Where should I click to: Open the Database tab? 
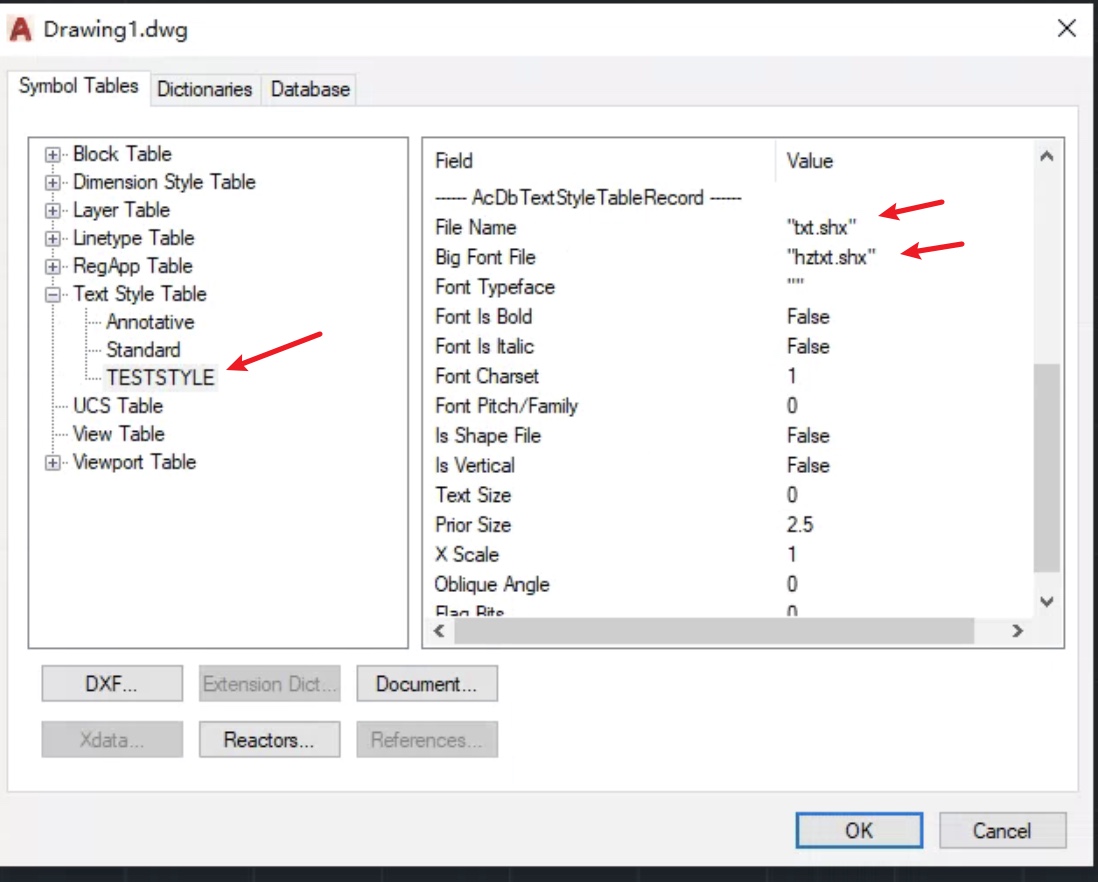[x=310, y=90]
